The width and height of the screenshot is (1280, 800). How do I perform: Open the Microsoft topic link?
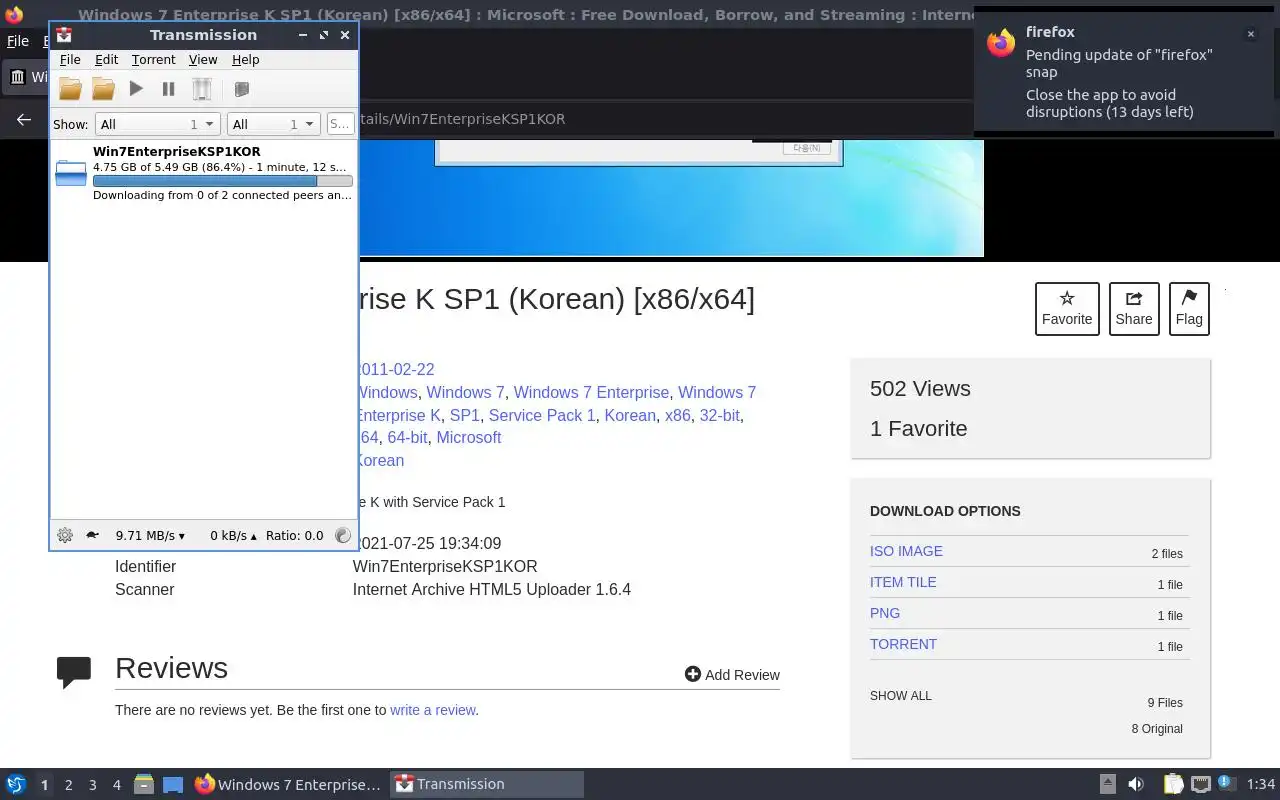point(469,437)
